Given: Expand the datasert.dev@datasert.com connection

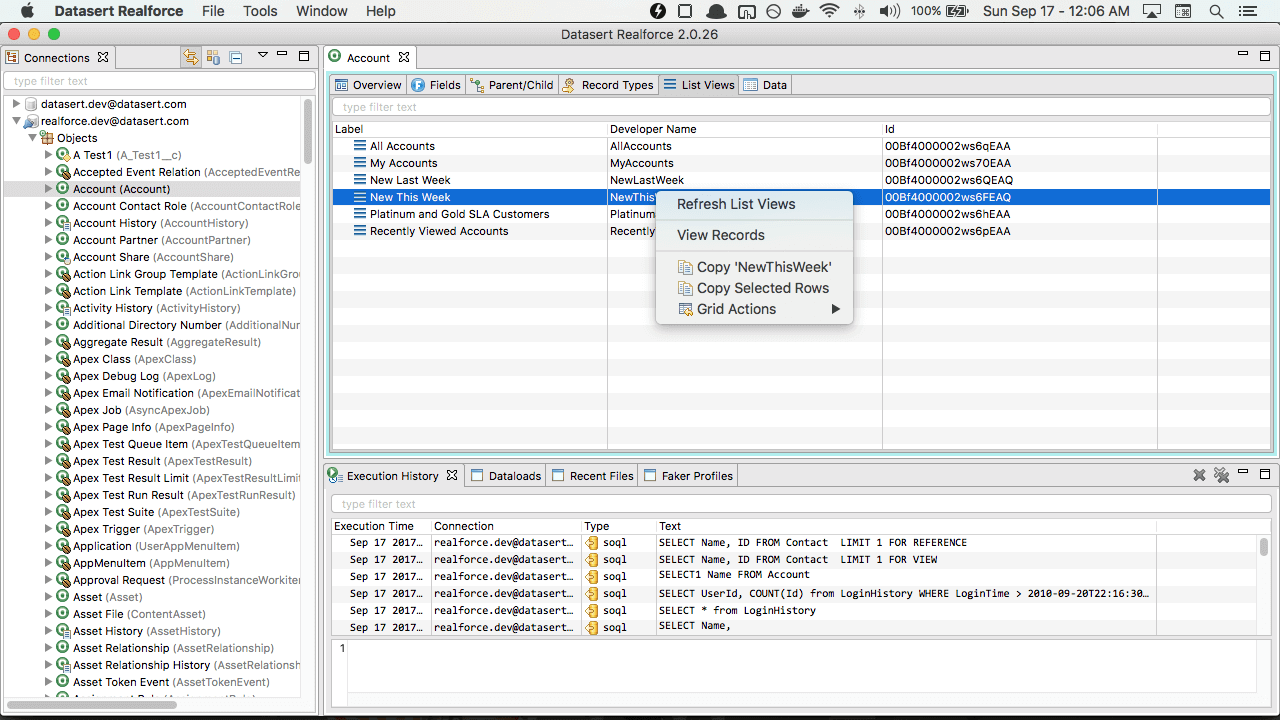Looking at the screenshot, I should (x=16, y=104).
